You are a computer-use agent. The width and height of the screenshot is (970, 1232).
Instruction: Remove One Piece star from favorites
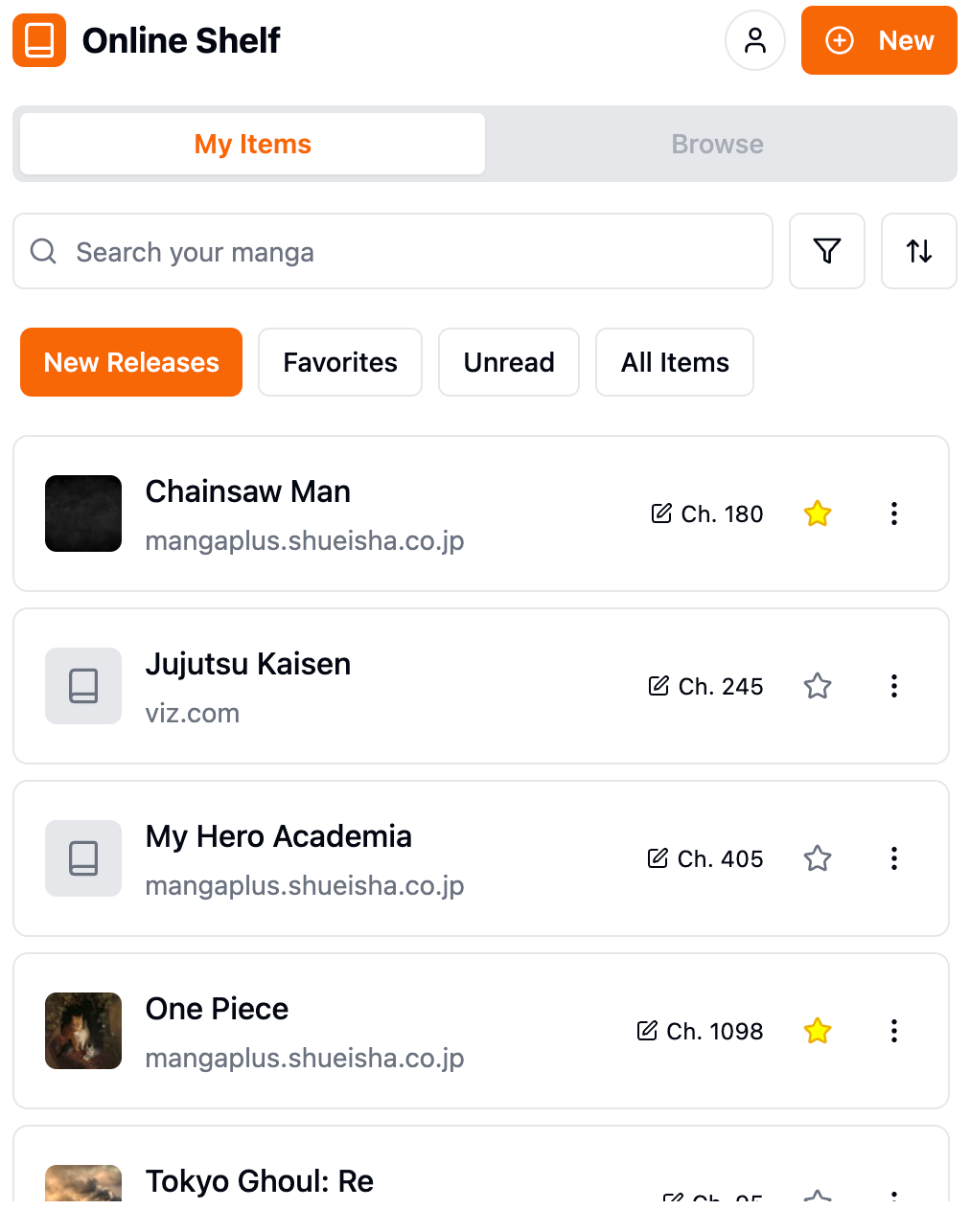click(x=818, y=1032)
